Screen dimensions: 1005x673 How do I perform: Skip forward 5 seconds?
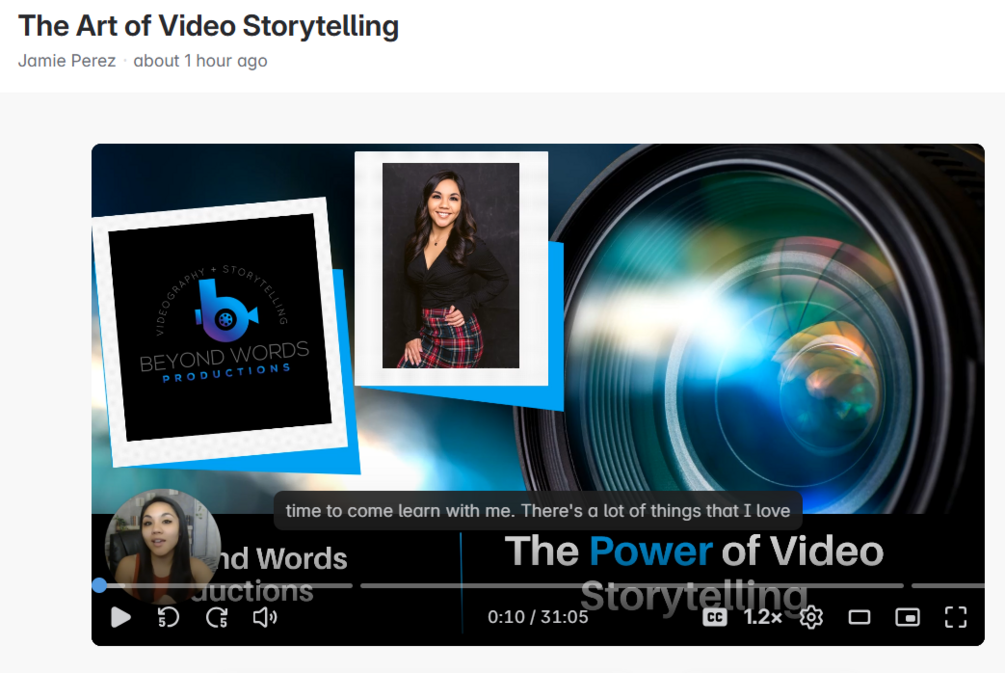pyautogui.click(x=217, y=617)
